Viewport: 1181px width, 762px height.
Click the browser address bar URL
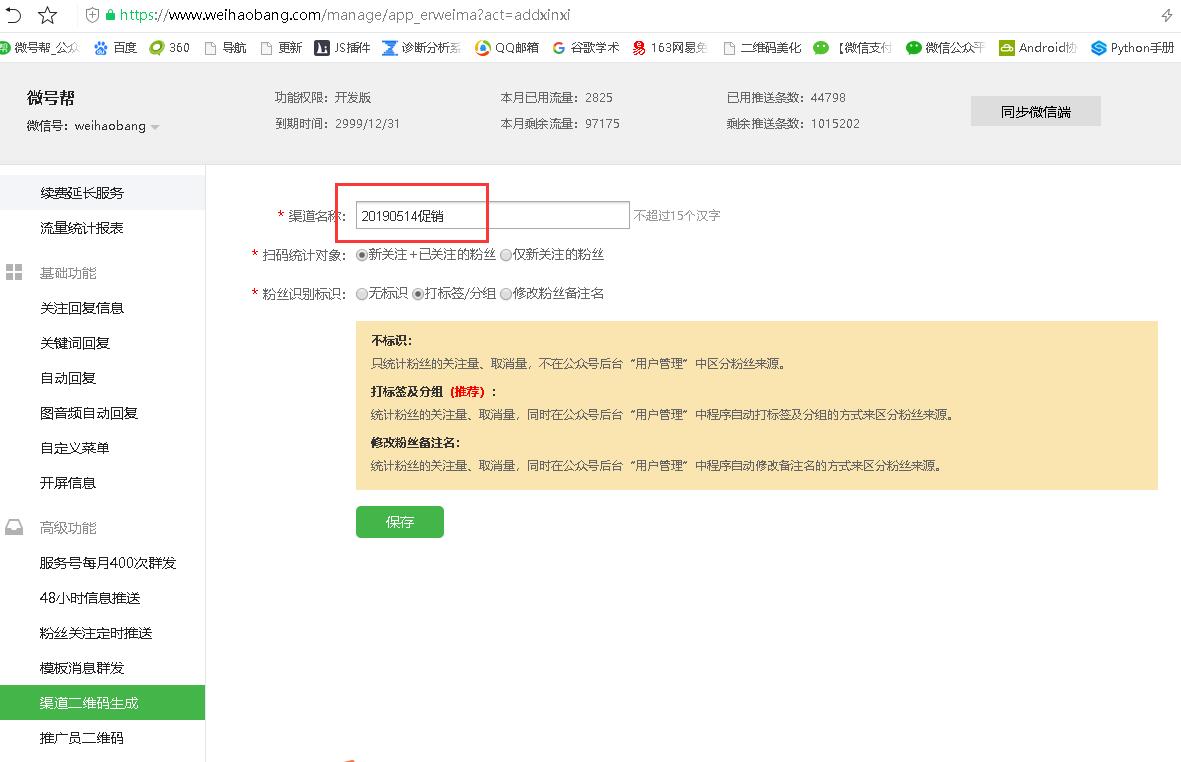(345, 15)
